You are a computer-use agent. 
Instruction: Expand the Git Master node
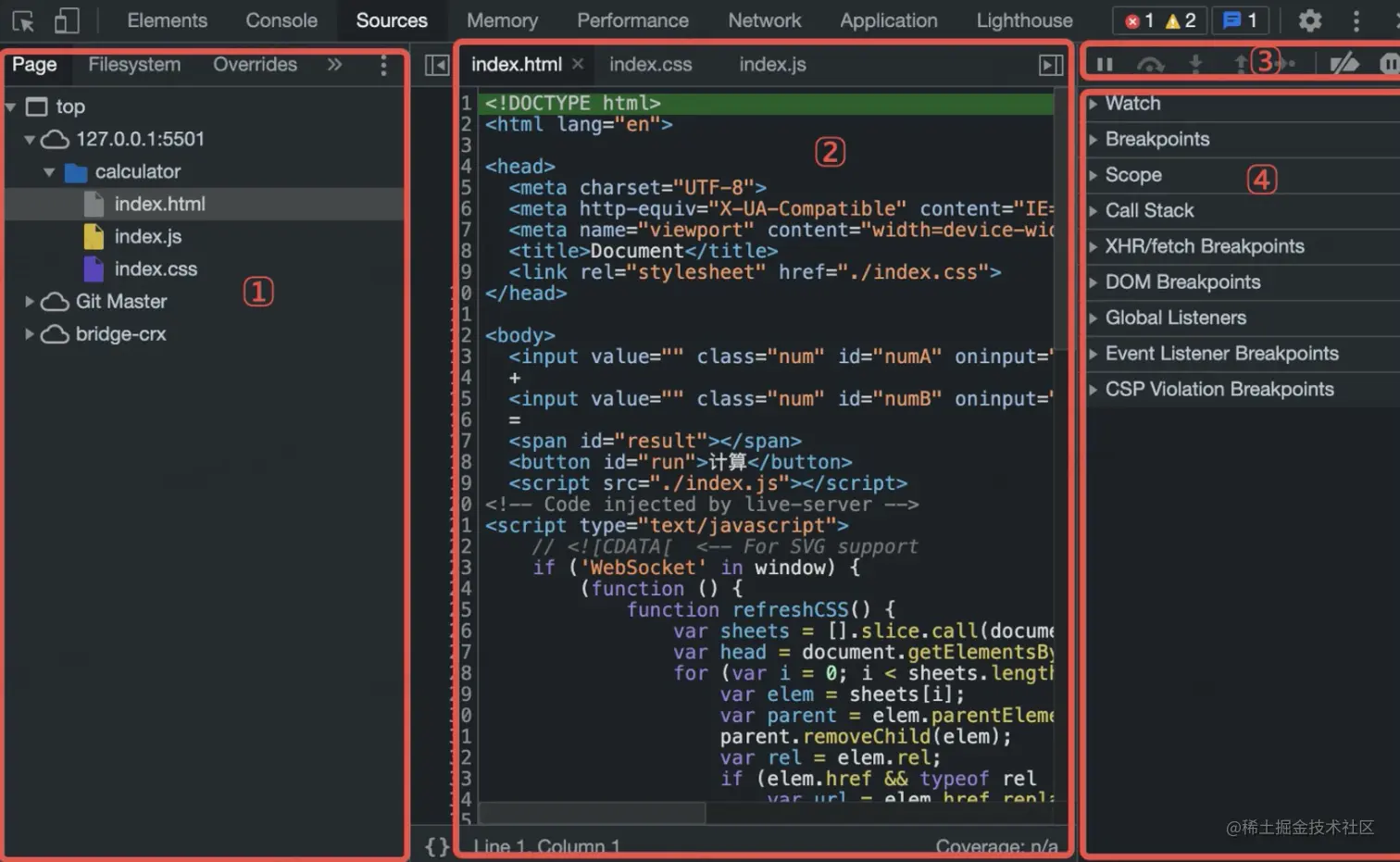point(30,302)
